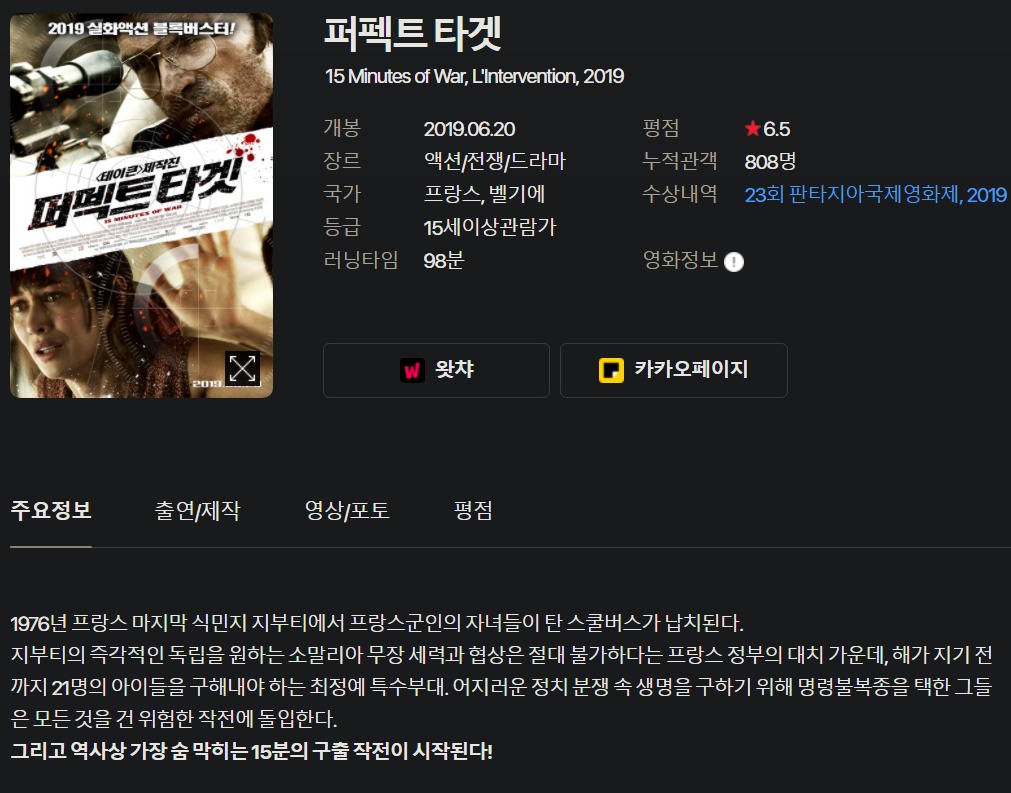Click the 2019.06.20 release date value
1011x793 pixels.
coord(469,129)
